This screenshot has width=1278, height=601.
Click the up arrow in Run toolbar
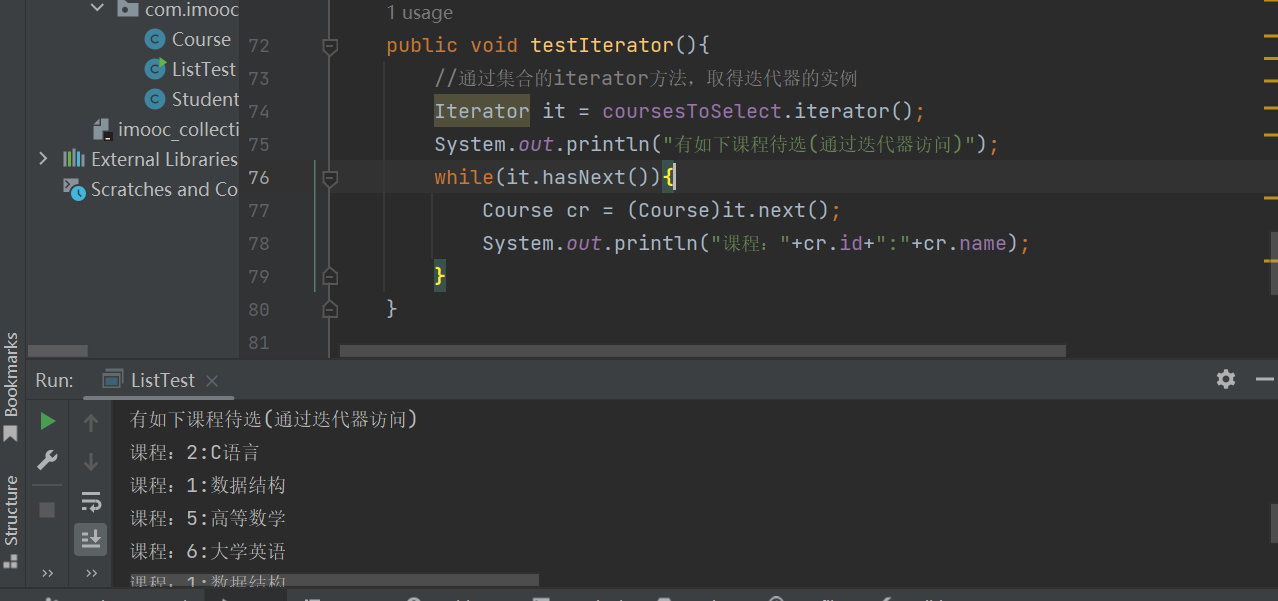pos(91,423)
